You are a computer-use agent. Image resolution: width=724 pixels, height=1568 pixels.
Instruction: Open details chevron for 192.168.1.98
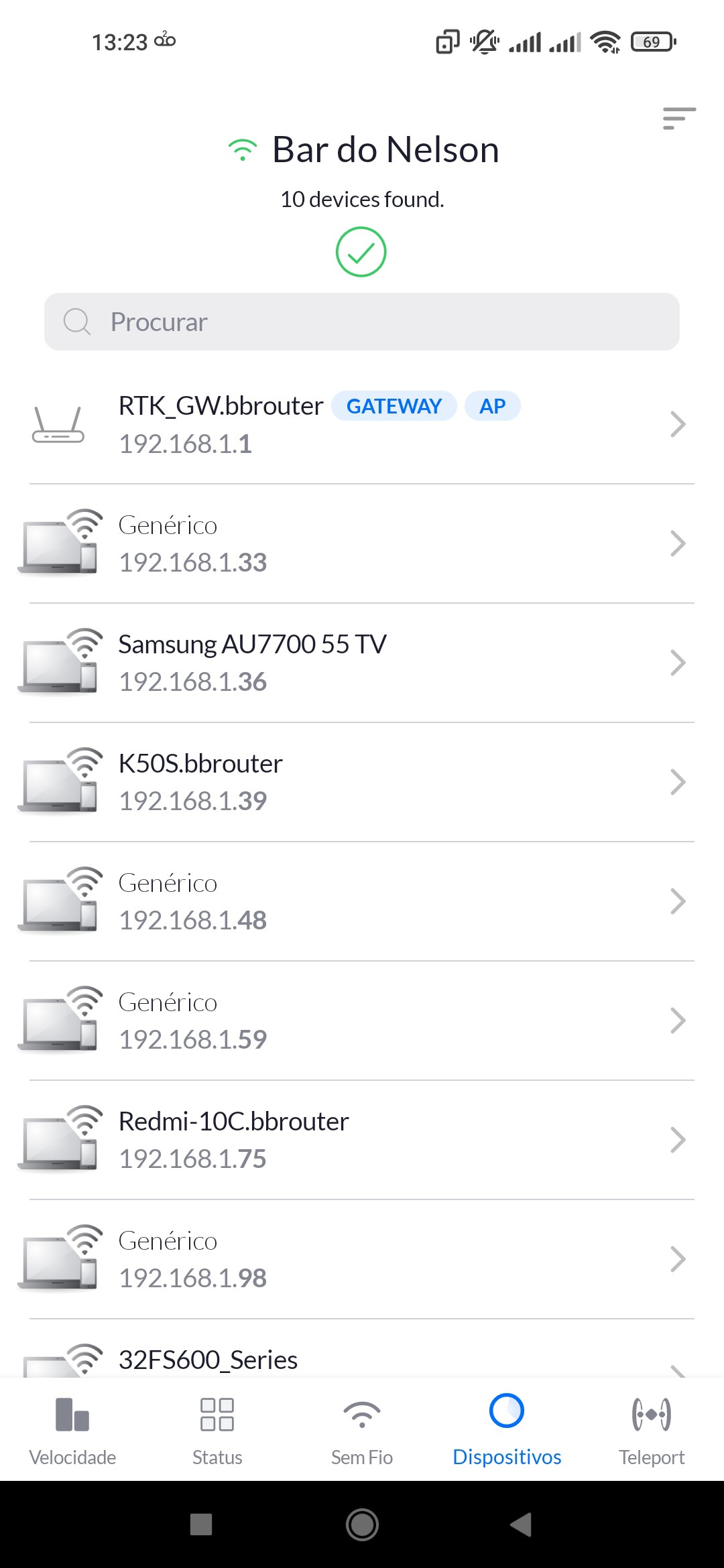pyautogui.click(x=678, y=1259)
